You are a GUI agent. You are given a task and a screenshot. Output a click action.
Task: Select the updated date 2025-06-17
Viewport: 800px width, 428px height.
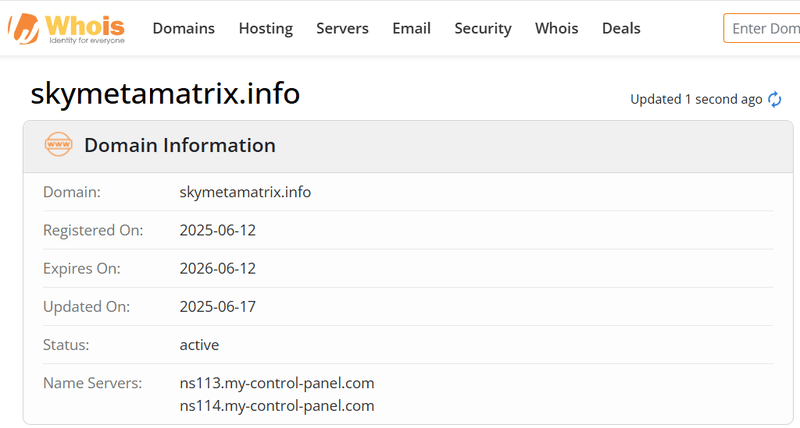click(217, 307)
